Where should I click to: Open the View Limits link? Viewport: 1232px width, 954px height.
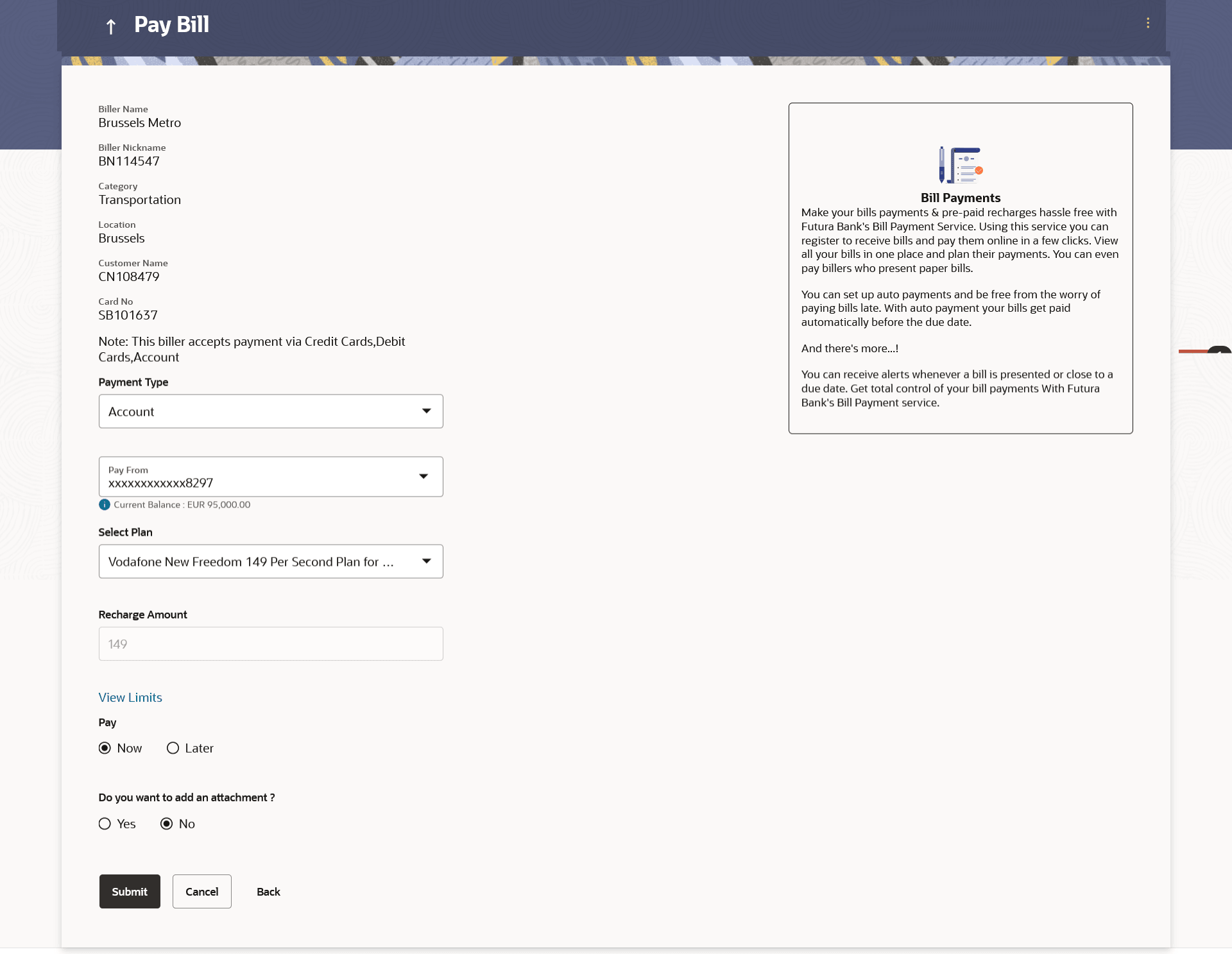point(130,698)
